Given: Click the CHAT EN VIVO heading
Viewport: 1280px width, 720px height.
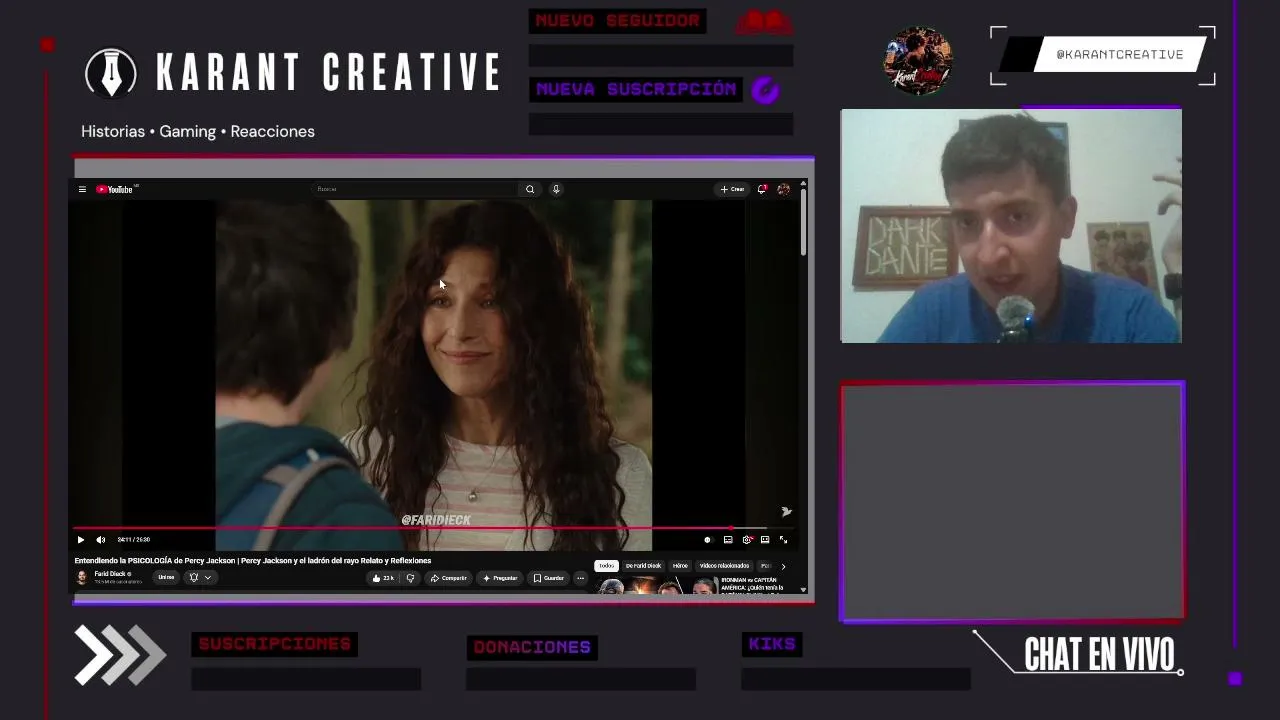Looking at the screenshot, I should tap(1100, 655).
